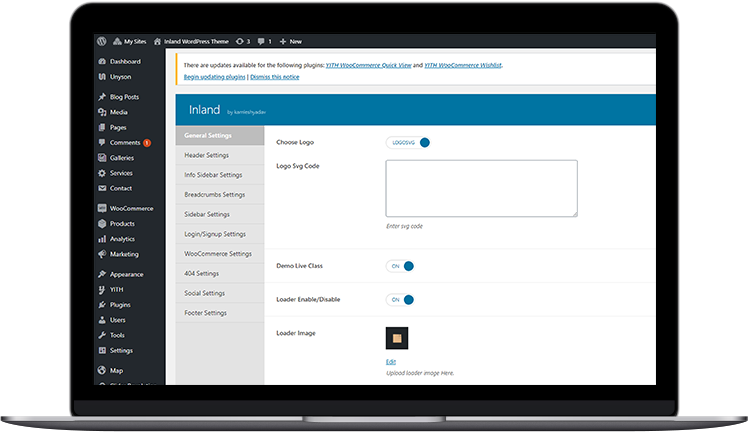Click the WordPress logo icon
This screenshot has width=748, height=432.
102,41
